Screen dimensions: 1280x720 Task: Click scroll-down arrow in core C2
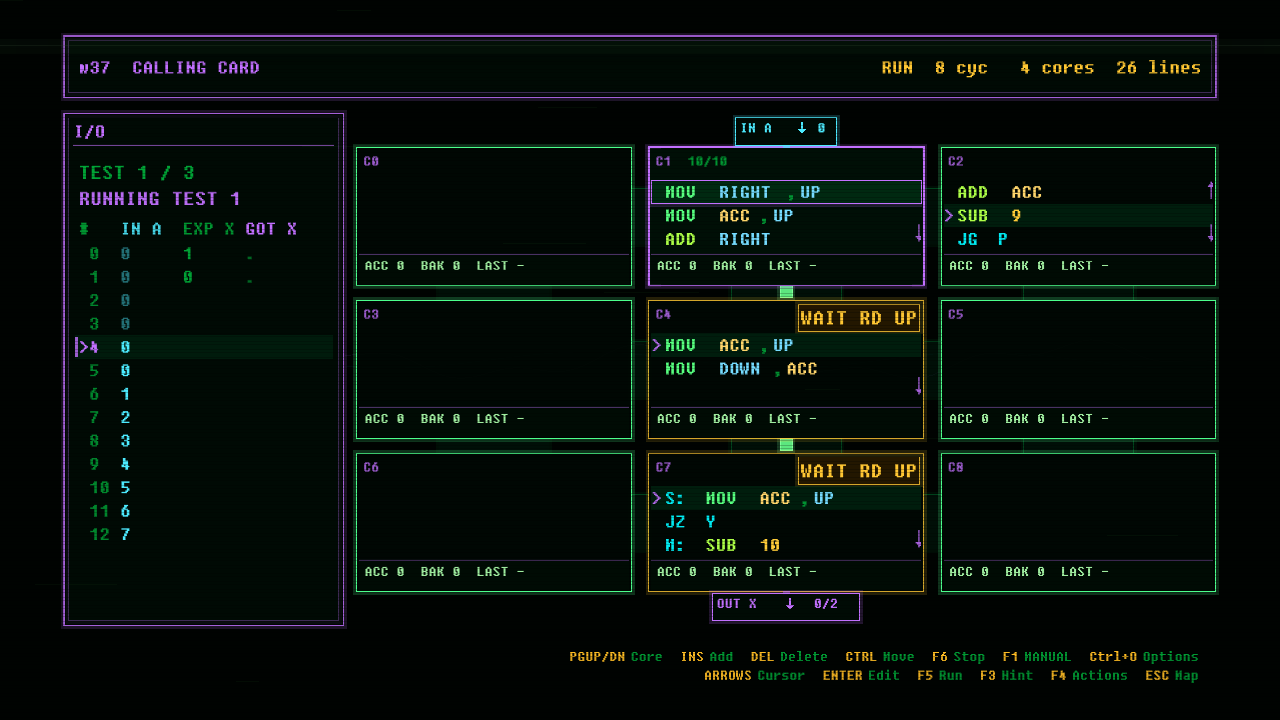click(x=1211, y=233)
